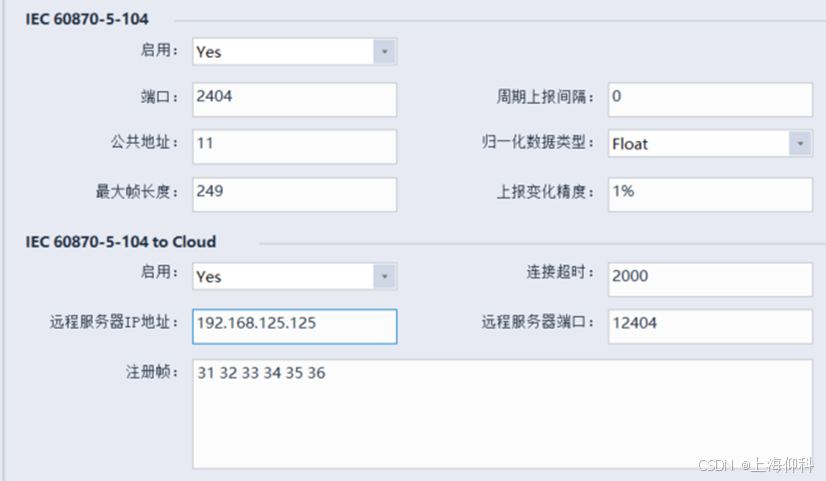
Task: Click the IEC 60870-5-104 section header
Action: tap(87, 19)
